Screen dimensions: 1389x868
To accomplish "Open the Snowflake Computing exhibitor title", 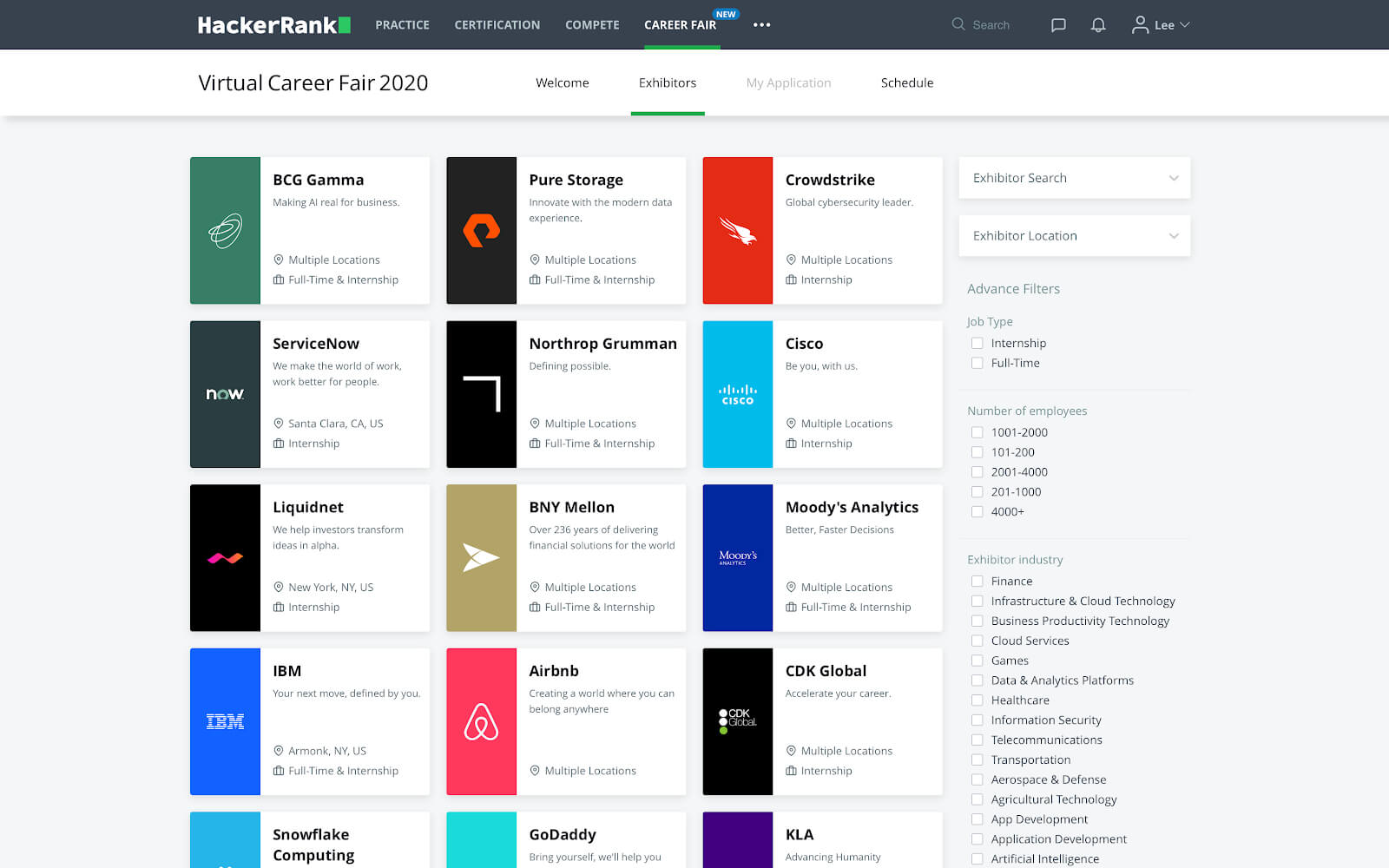I will [313, 845].
